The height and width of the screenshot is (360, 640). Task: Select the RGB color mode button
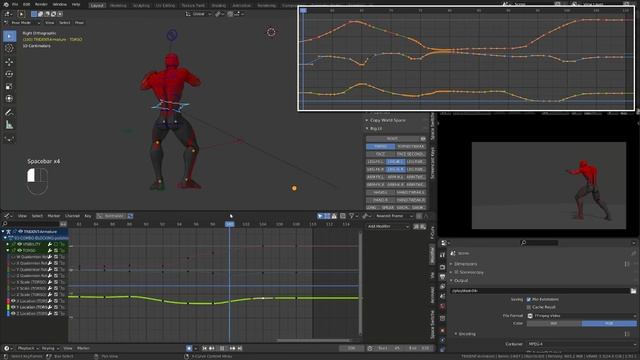point(609,323)
